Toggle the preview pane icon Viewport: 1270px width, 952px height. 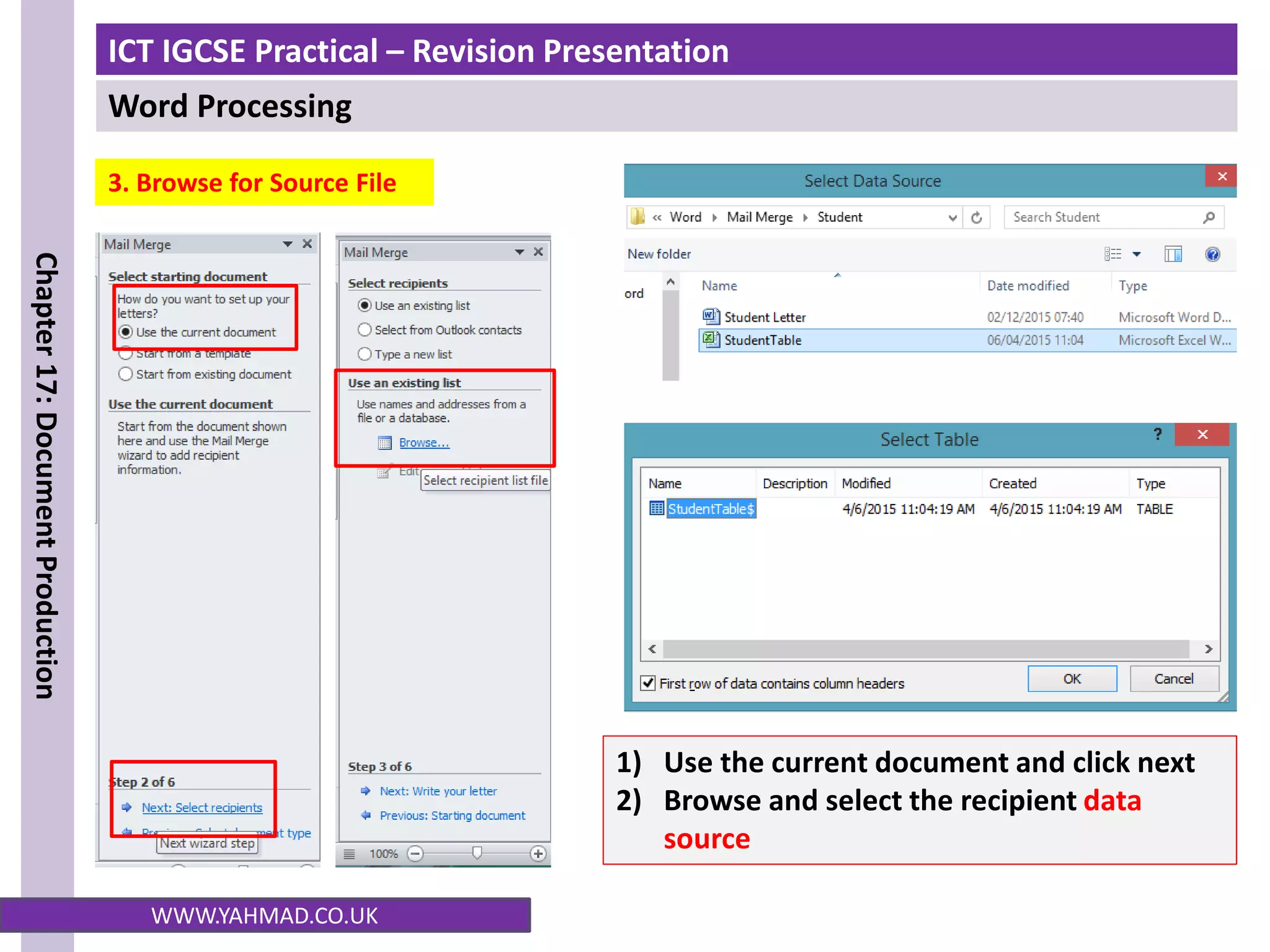click(x=1173, y=254)
